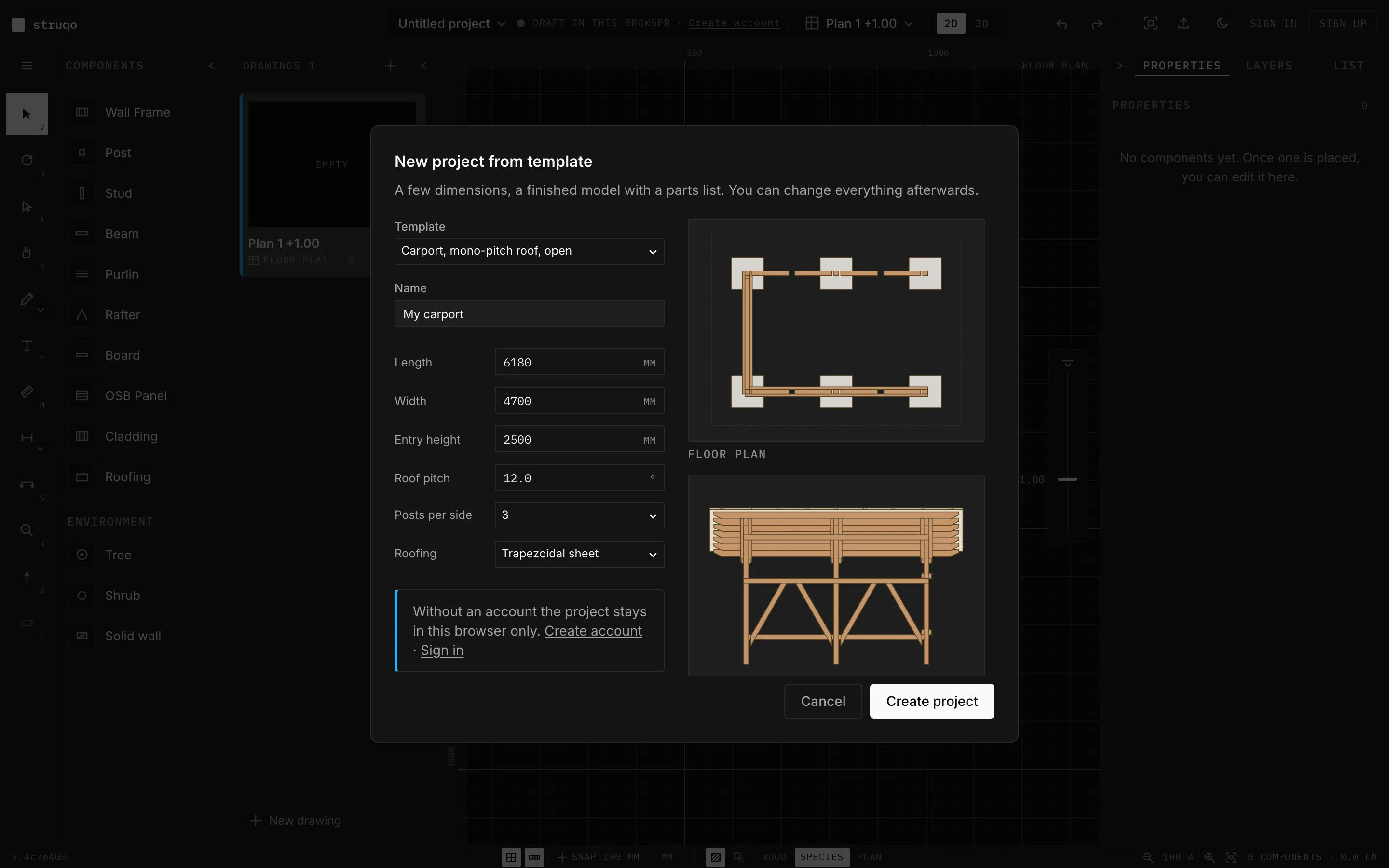
Task: Open the Posts per side dropdown
Action: tap(579, 515)
